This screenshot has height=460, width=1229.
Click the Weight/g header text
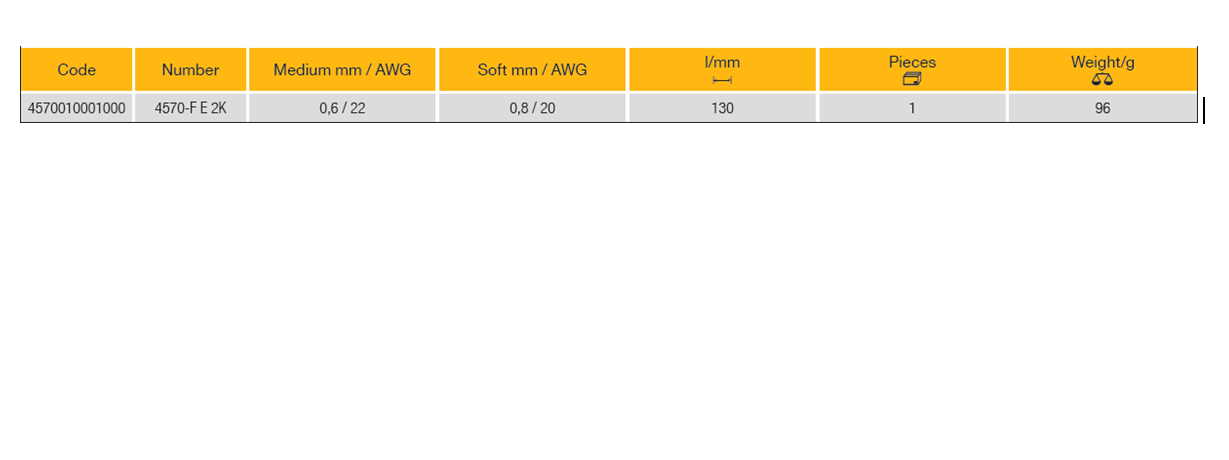[1102, 62]
